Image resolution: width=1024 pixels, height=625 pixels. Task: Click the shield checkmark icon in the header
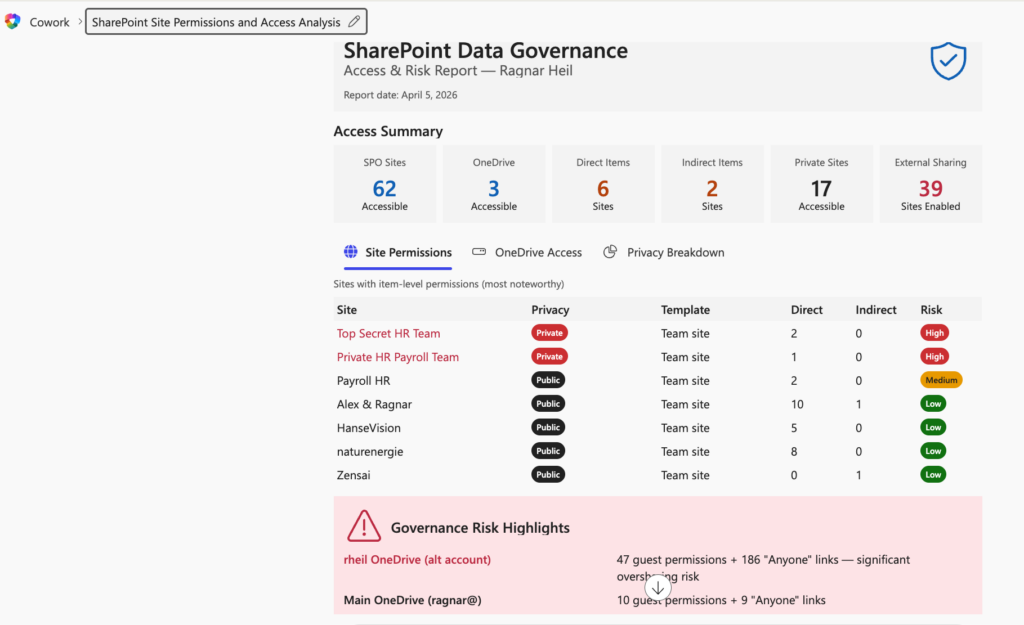click(x=947, y=61)
